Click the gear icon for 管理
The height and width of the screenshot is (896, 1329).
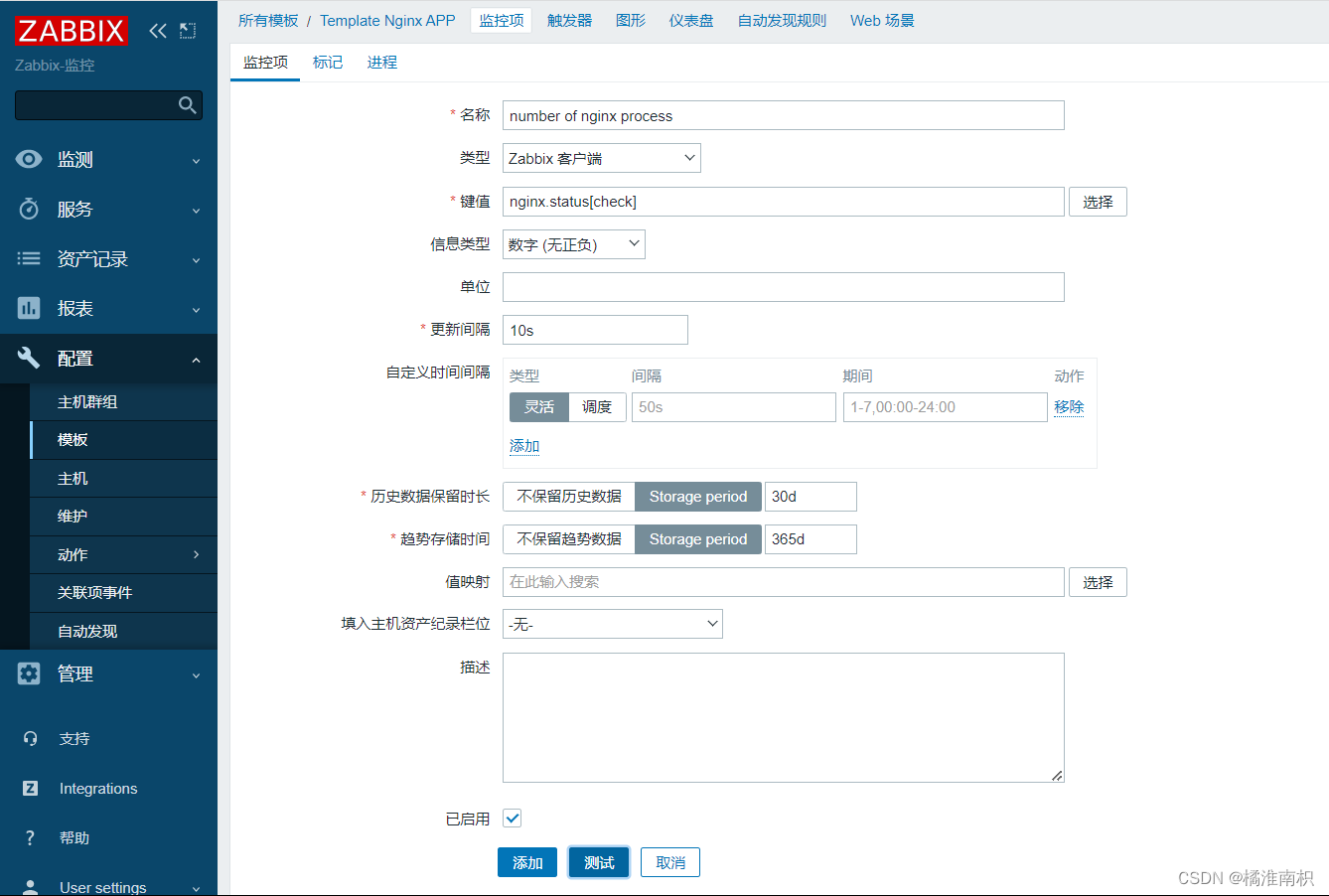[x=29, y=673]
